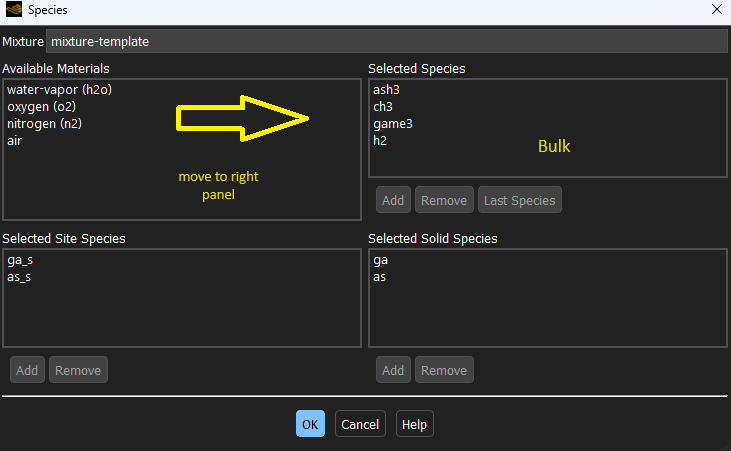Image resolution: width=731 pixels, height=451 pixels.
Task: Pick ch3 from Selected Species
Action: 384,107
